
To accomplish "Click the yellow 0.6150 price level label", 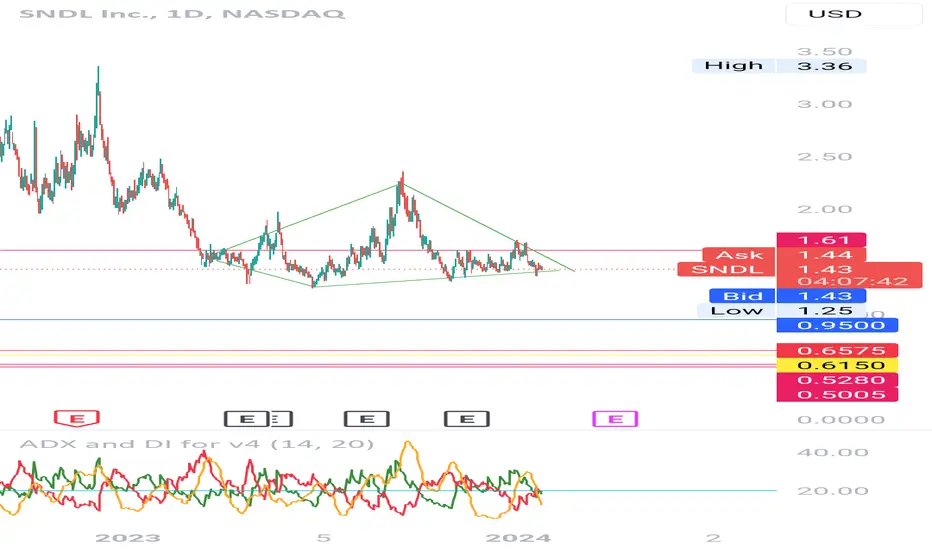I will [x=837, y=365].
